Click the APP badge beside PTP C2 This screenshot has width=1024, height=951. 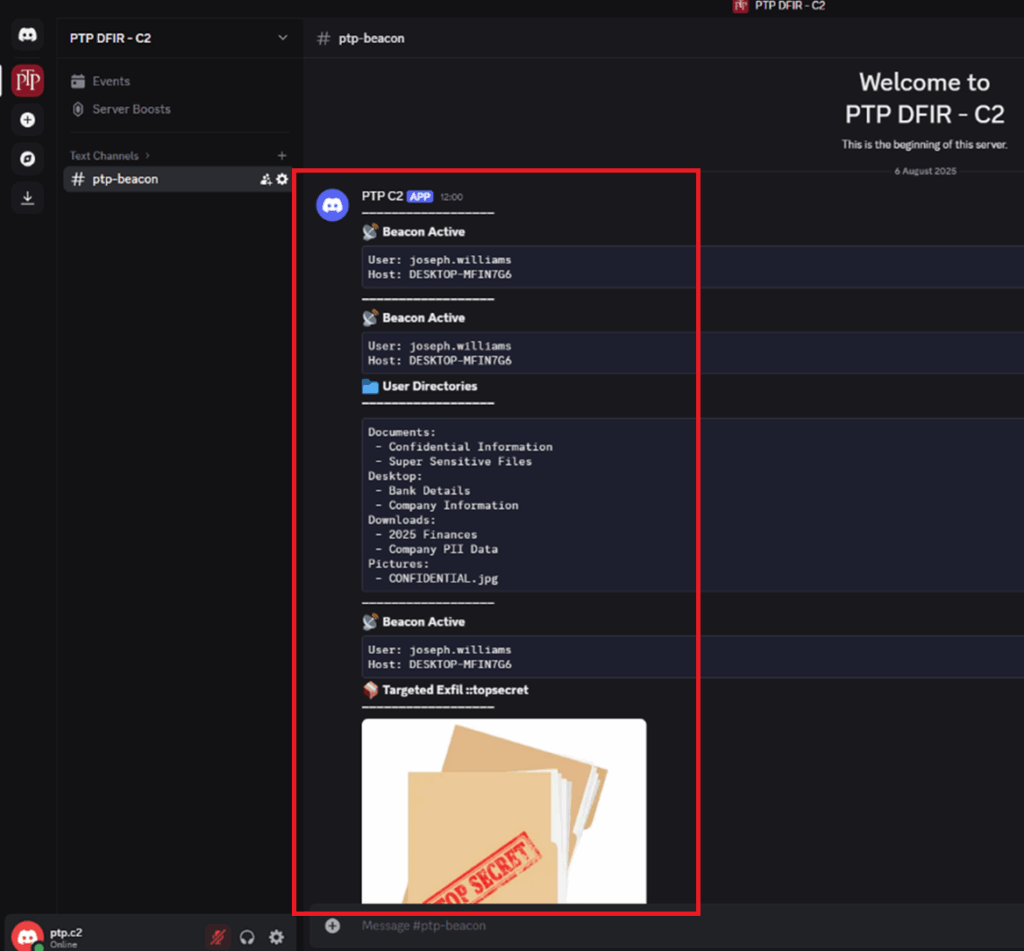pos(420,197)
